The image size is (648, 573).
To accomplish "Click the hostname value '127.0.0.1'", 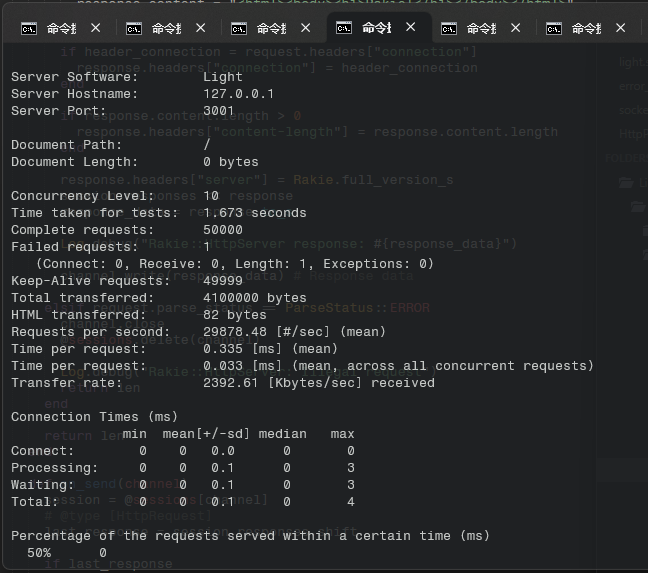I will [238, 94].
